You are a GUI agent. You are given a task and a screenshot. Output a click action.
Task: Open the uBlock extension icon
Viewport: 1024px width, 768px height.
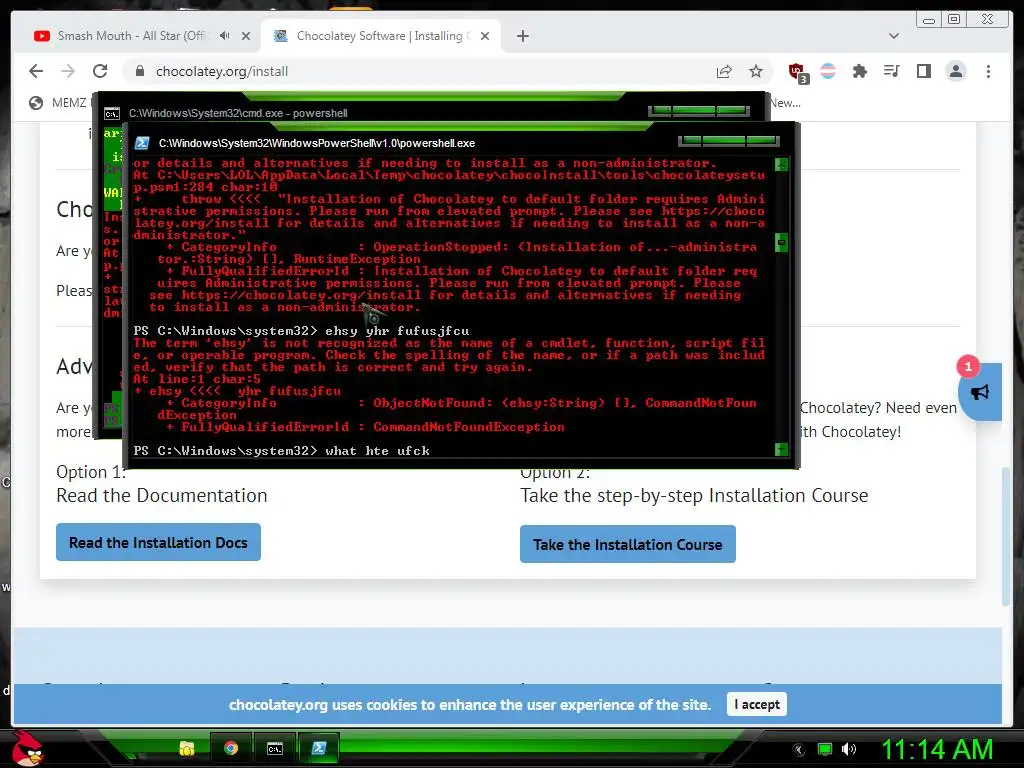tap(797, 72)
